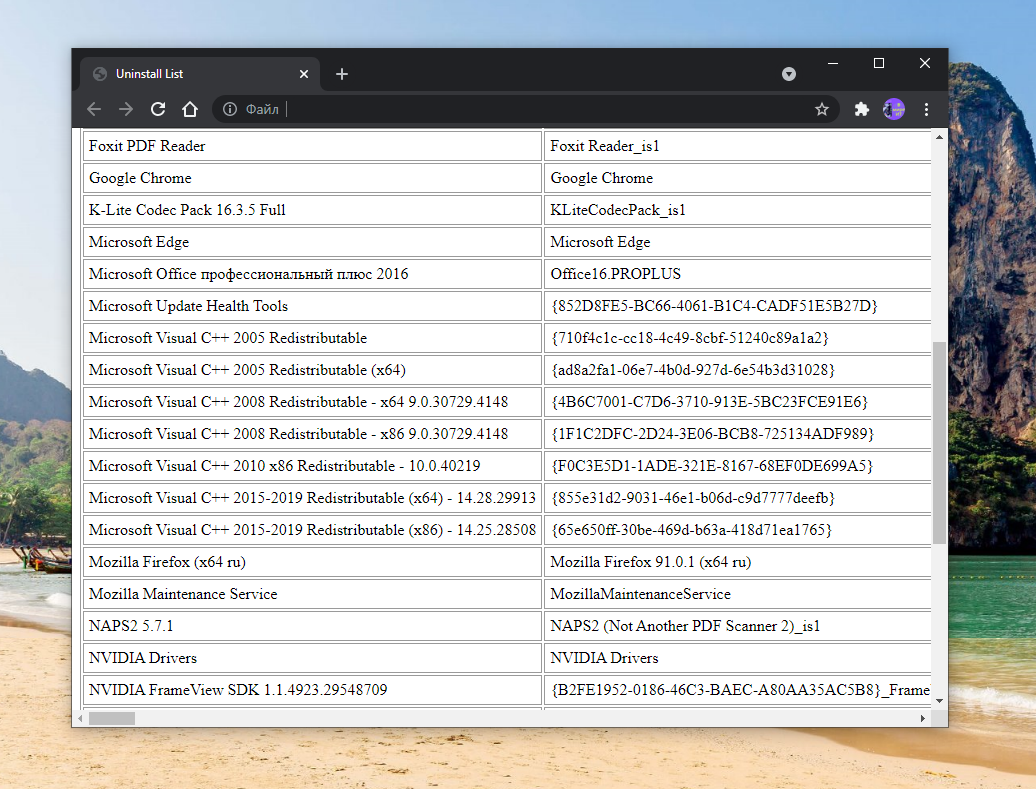Close the Uninstall List tab

pyautogui.click(x=304, y=74)
